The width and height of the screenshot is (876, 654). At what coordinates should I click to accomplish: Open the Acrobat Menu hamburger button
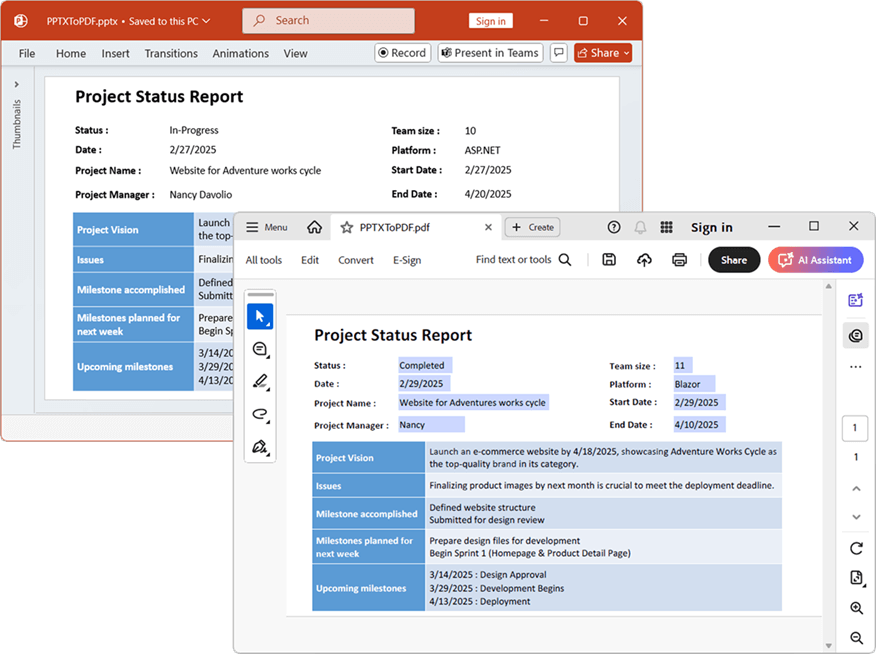[x=267, y=227]
